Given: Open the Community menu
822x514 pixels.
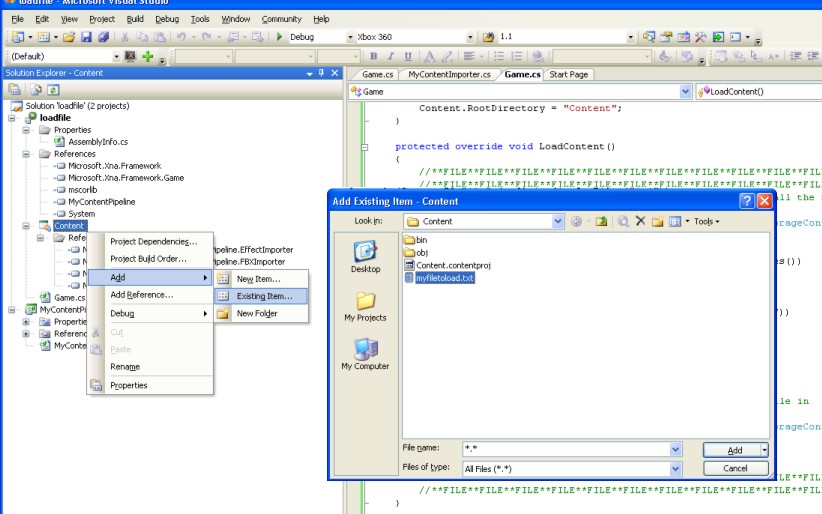Looking at the screenshot, I should 282,19.
